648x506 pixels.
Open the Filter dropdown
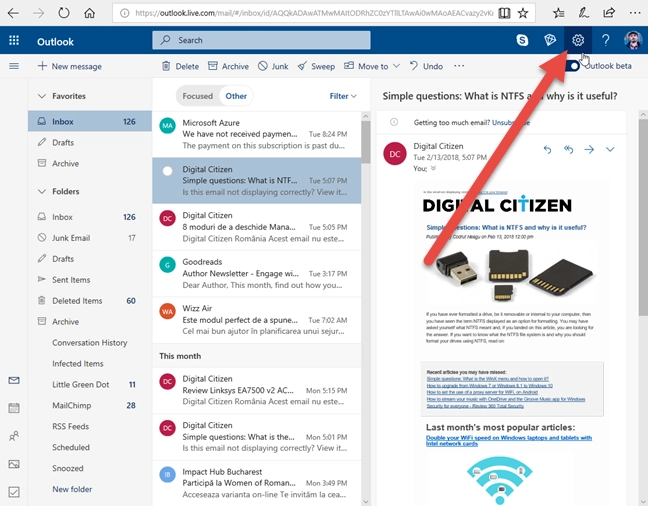click(x=343, y=96)
